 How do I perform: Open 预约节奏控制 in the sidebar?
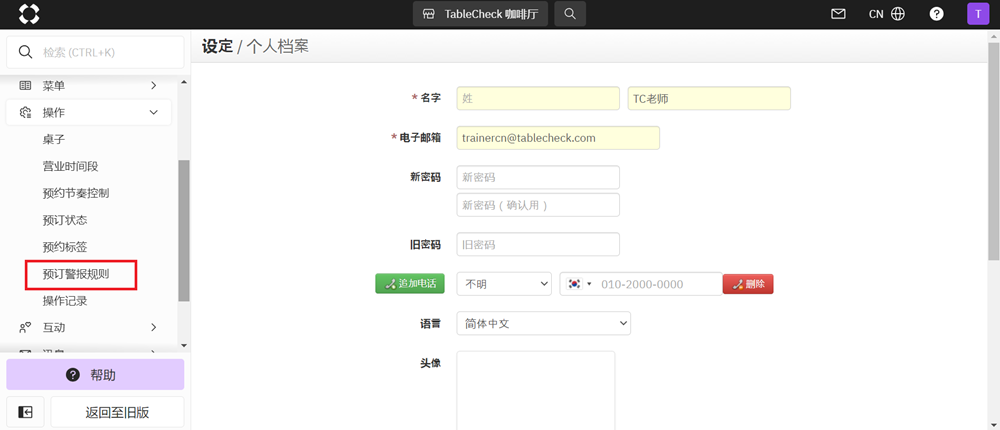click(x=76, y=193)
